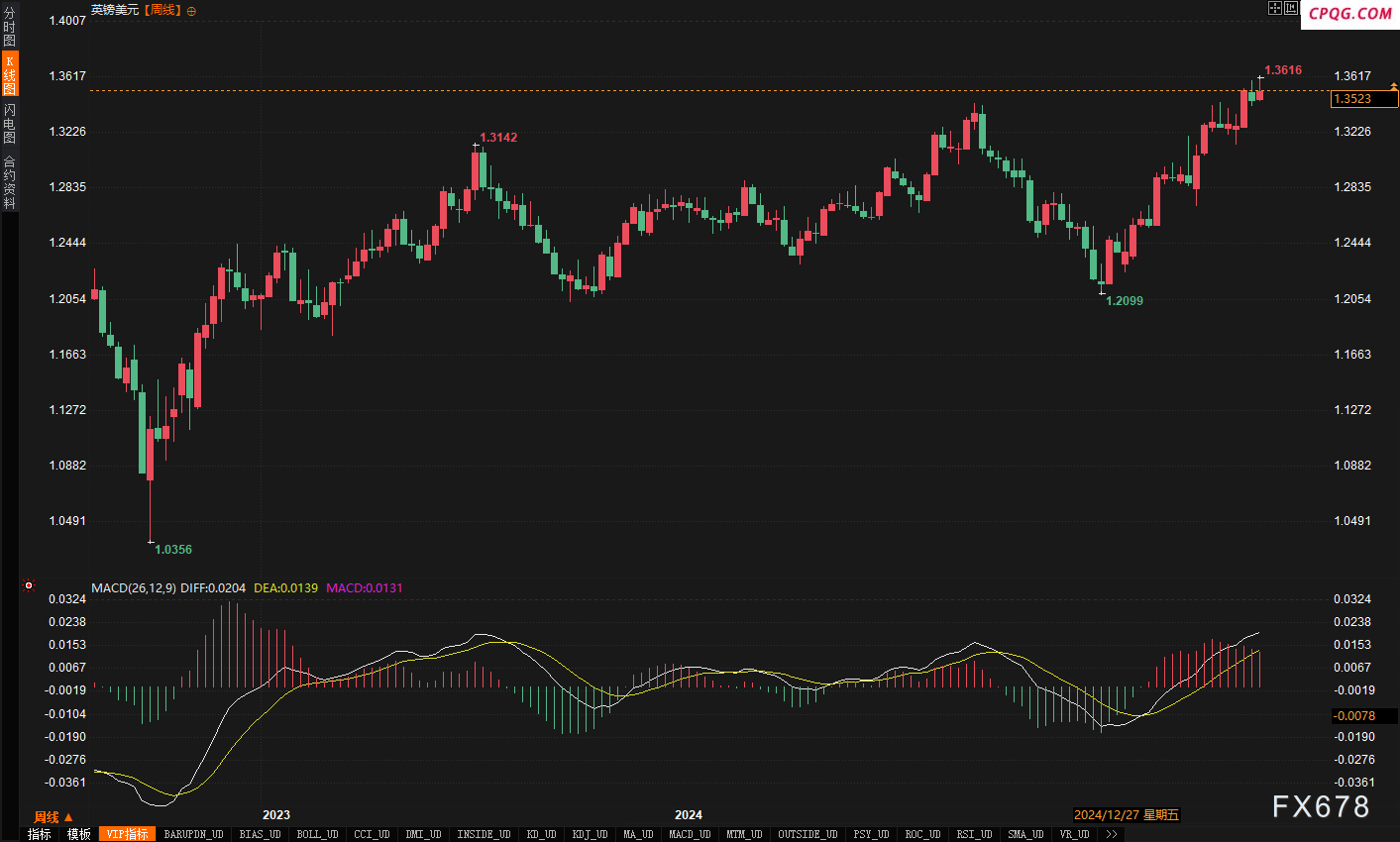
Task: Show more indicator tabs with >> arrow
Action: pyautogui.click(x=1112, y=834)
